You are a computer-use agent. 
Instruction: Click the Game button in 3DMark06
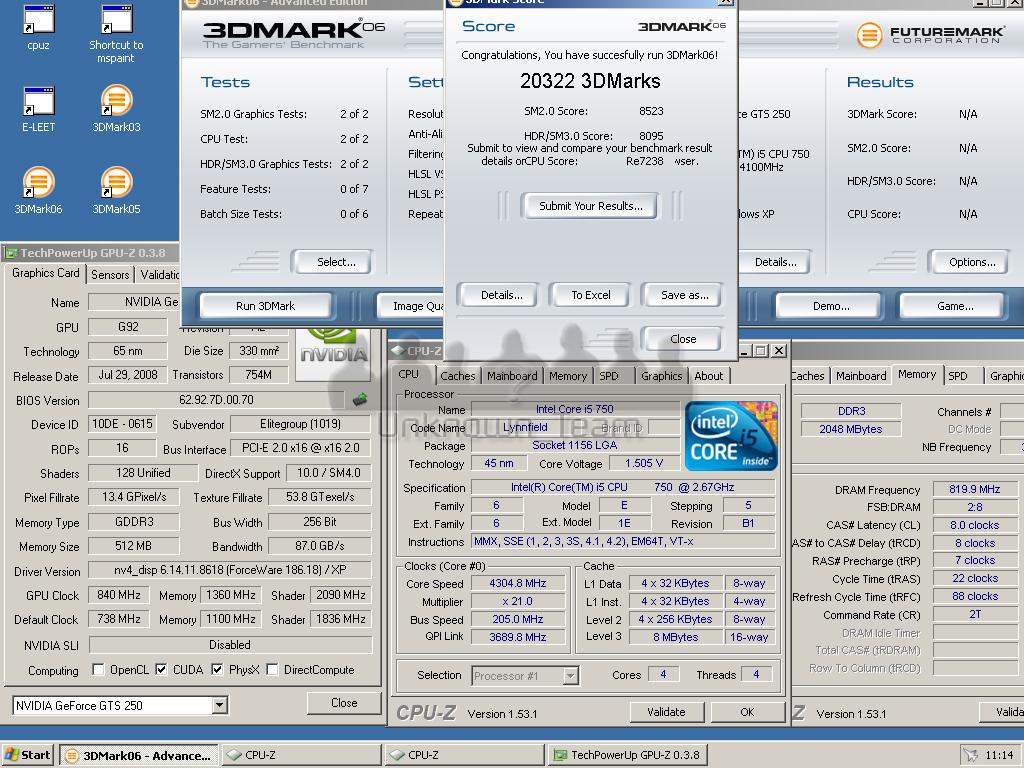point(955,306)
